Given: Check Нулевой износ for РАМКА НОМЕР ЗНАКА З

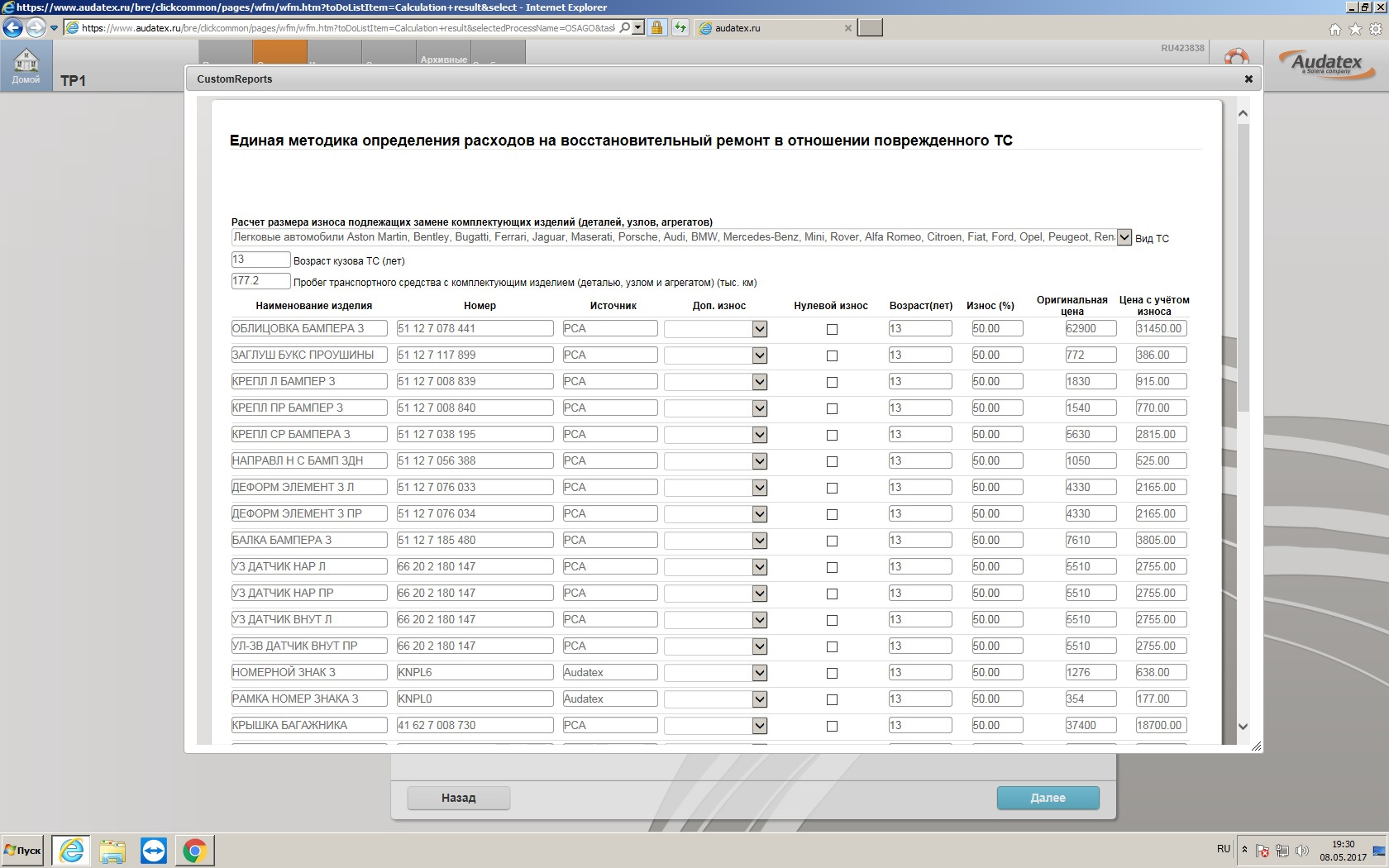Looking at the screenshot, I should (833, 699).
